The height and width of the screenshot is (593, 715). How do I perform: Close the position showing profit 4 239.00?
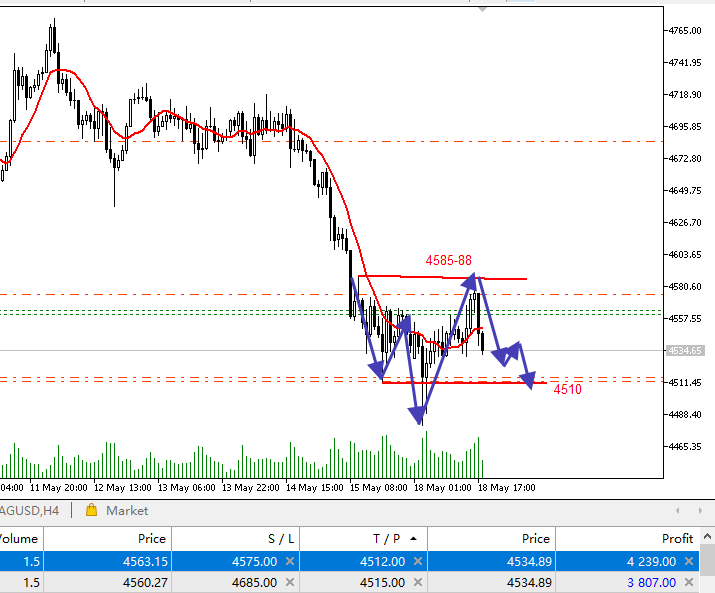tap(689, 561)
